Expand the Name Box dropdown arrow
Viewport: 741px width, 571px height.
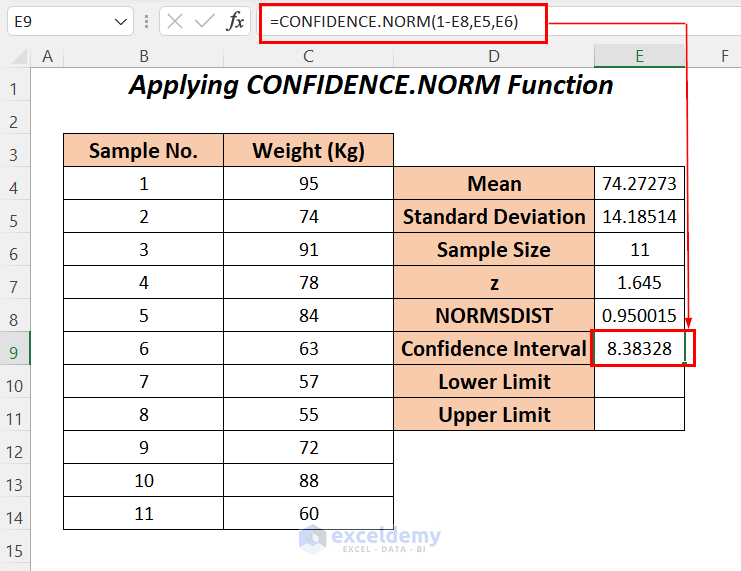[121, 22]
